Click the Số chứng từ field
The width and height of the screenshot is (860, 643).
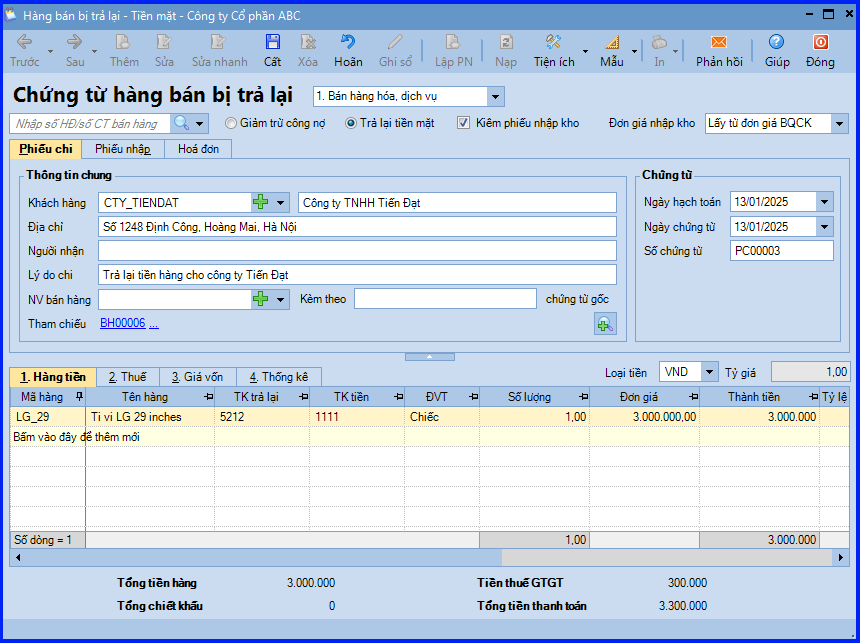[x=782, y=251]
